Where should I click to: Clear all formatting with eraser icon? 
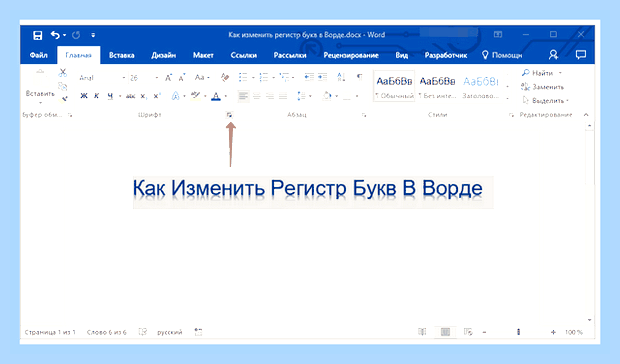point(225,77)
